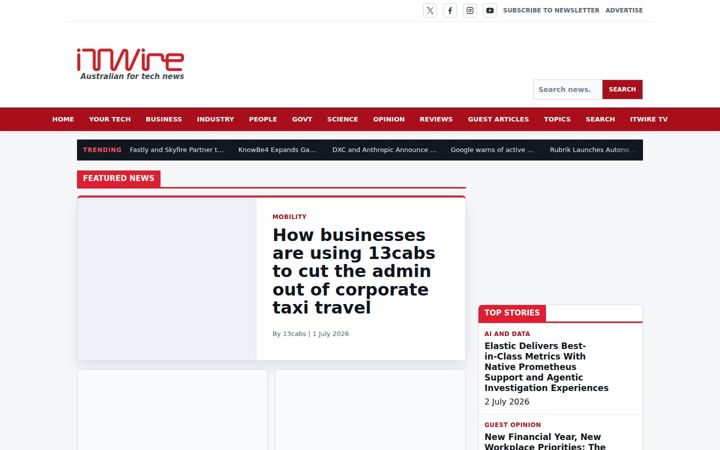
Task: Open the featured article image placeholder
Action: pos(167,279)
